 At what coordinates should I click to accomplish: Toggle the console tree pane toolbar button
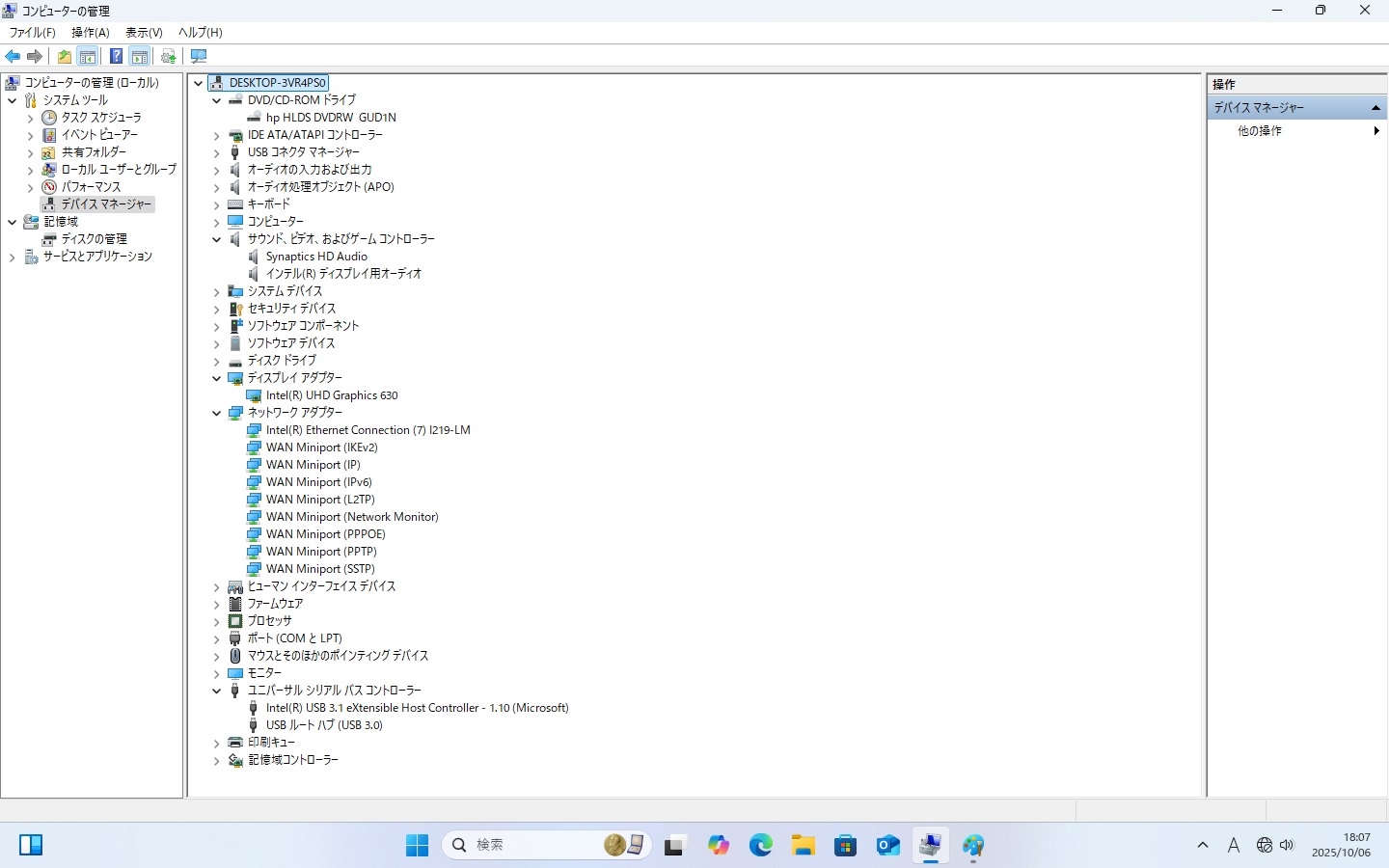(x=88, y=56)
